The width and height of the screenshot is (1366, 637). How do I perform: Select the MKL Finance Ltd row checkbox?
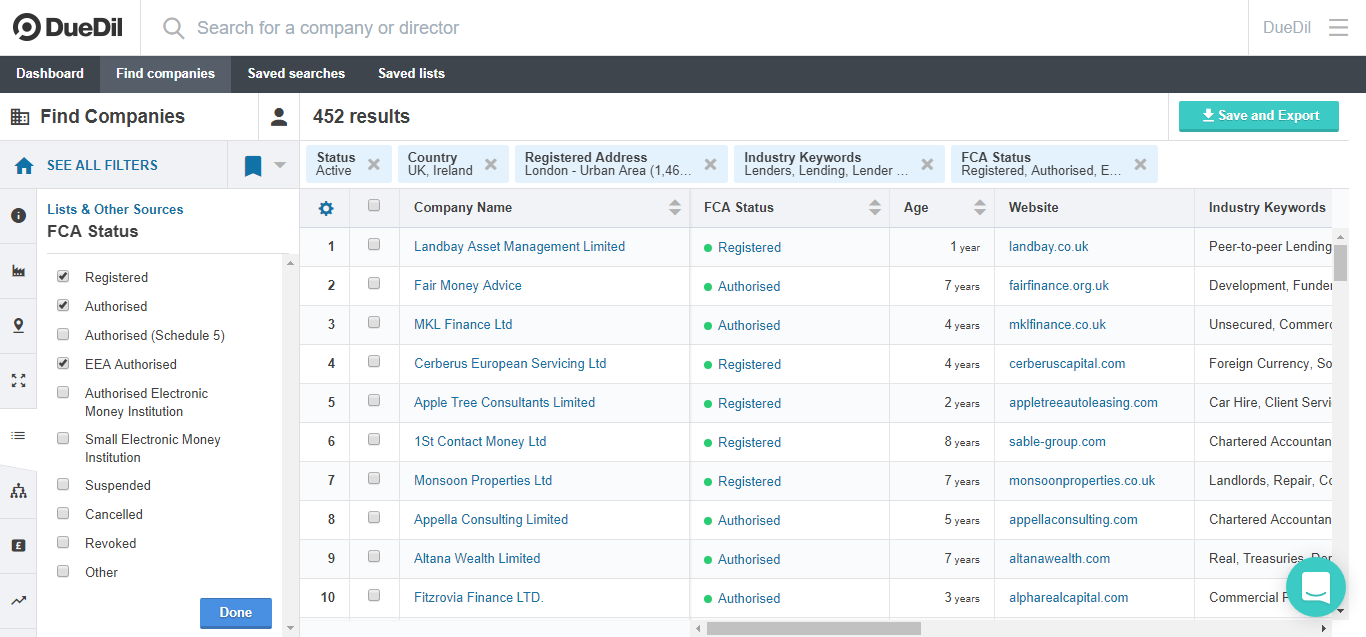pyautogui.click(x=374, y=322)
